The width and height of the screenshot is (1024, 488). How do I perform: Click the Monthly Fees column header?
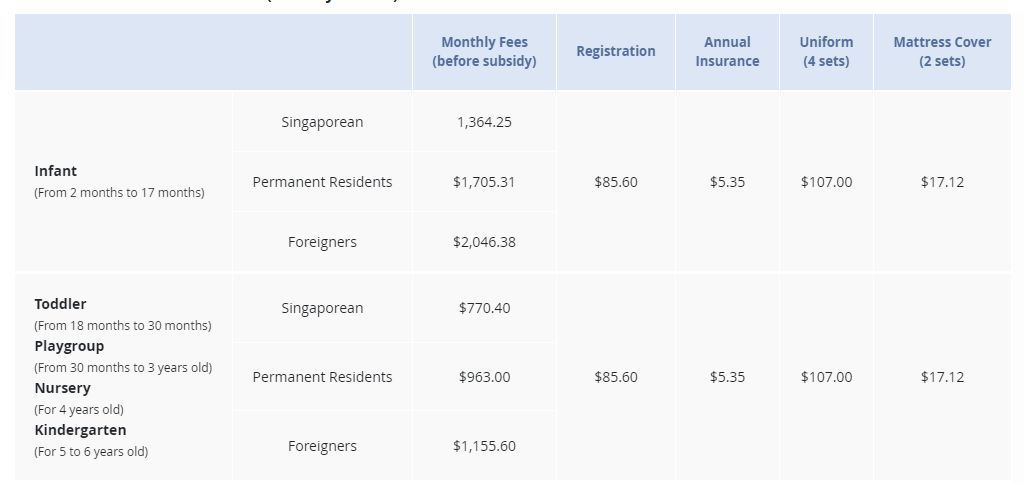(x=484, y=51)
